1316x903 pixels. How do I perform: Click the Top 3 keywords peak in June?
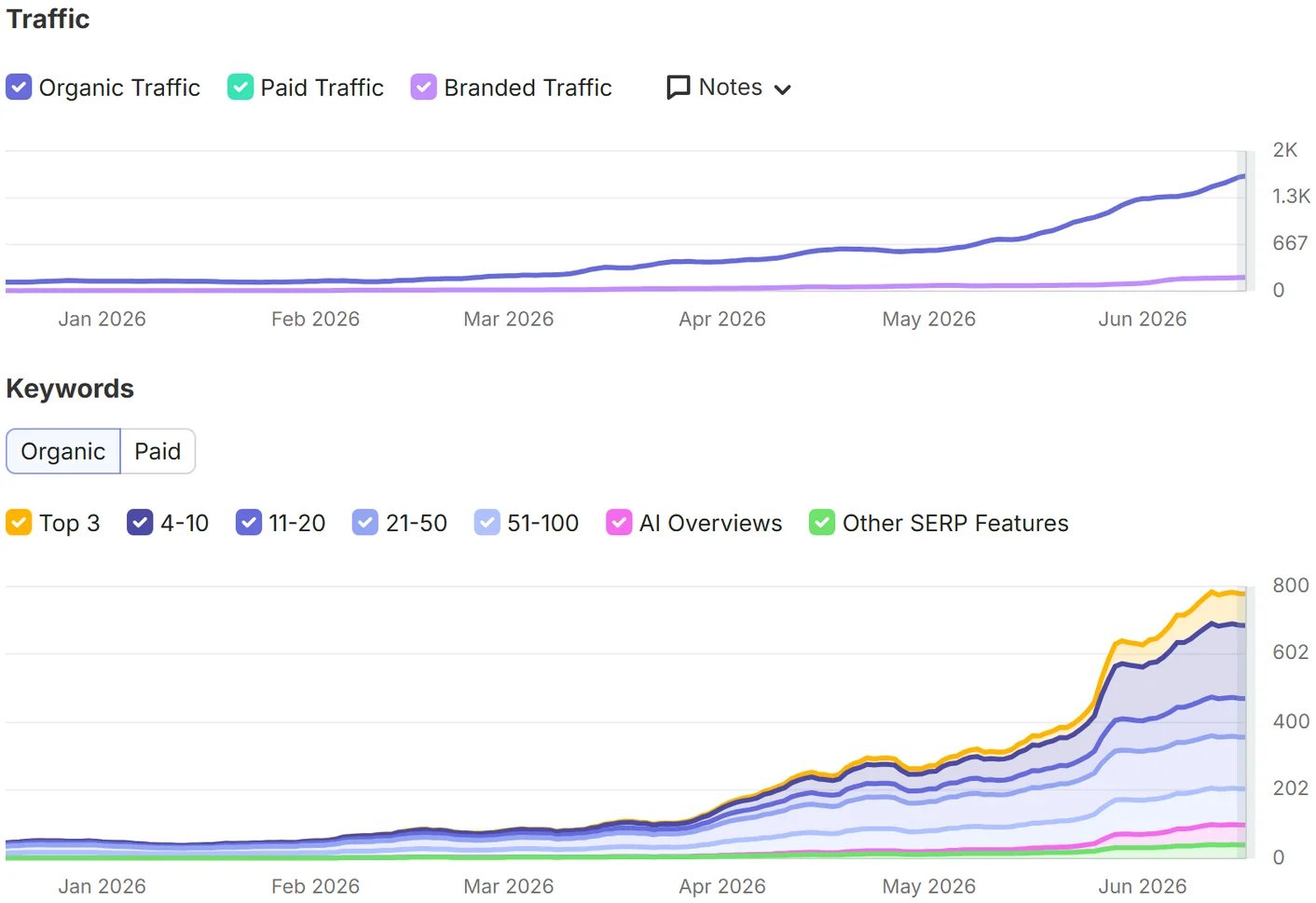coord(1213,591)
